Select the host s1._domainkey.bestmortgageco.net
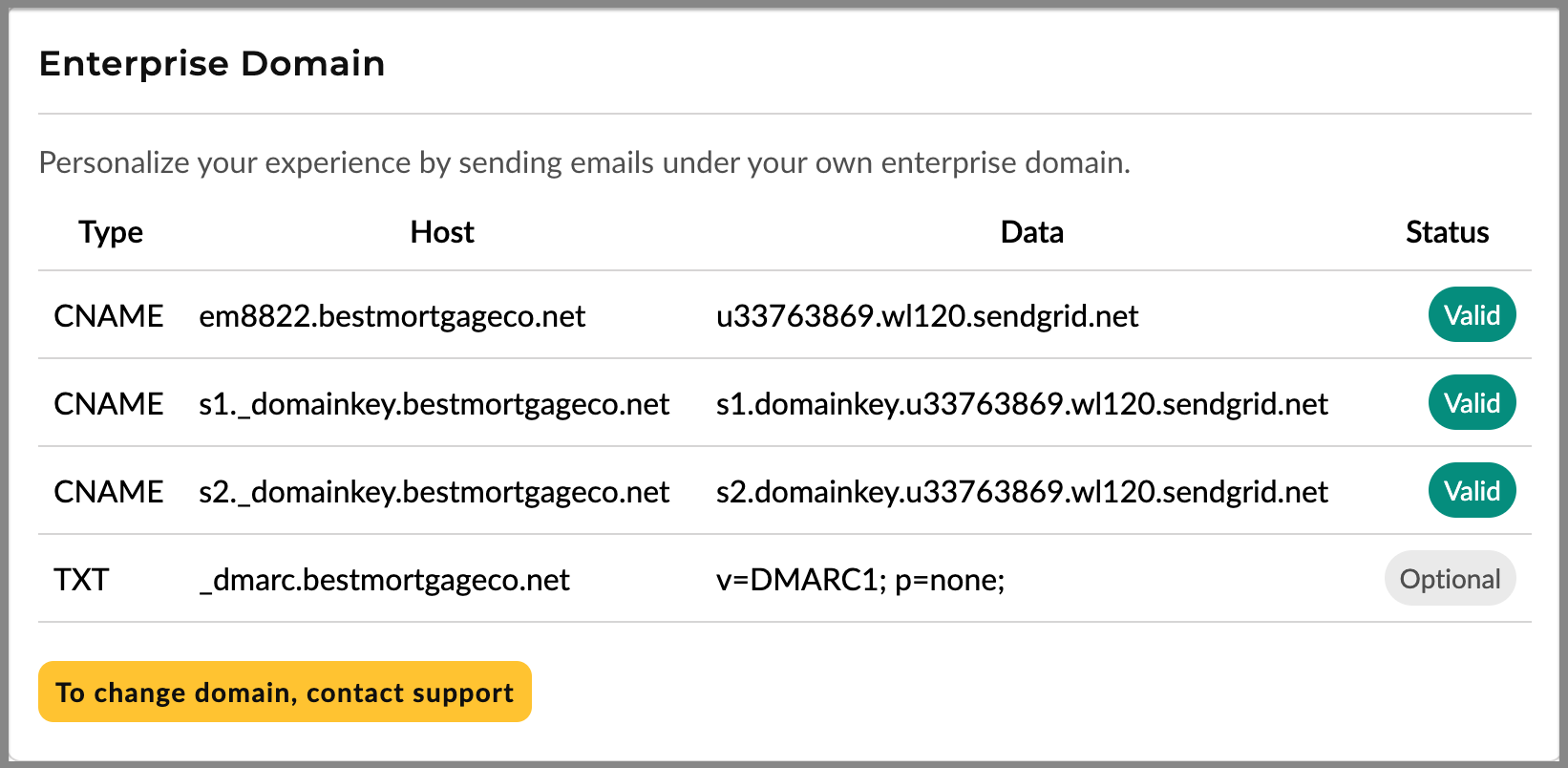This screenshot has height=768, width=1568. point(433,403)
